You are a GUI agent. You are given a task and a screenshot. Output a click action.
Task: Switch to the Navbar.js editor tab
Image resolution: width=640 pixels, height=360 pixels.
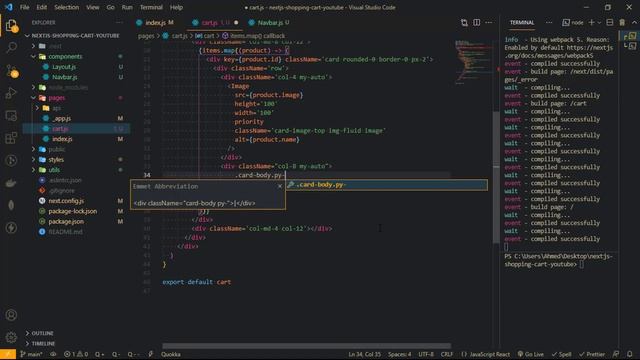click(x=270, y=22)
